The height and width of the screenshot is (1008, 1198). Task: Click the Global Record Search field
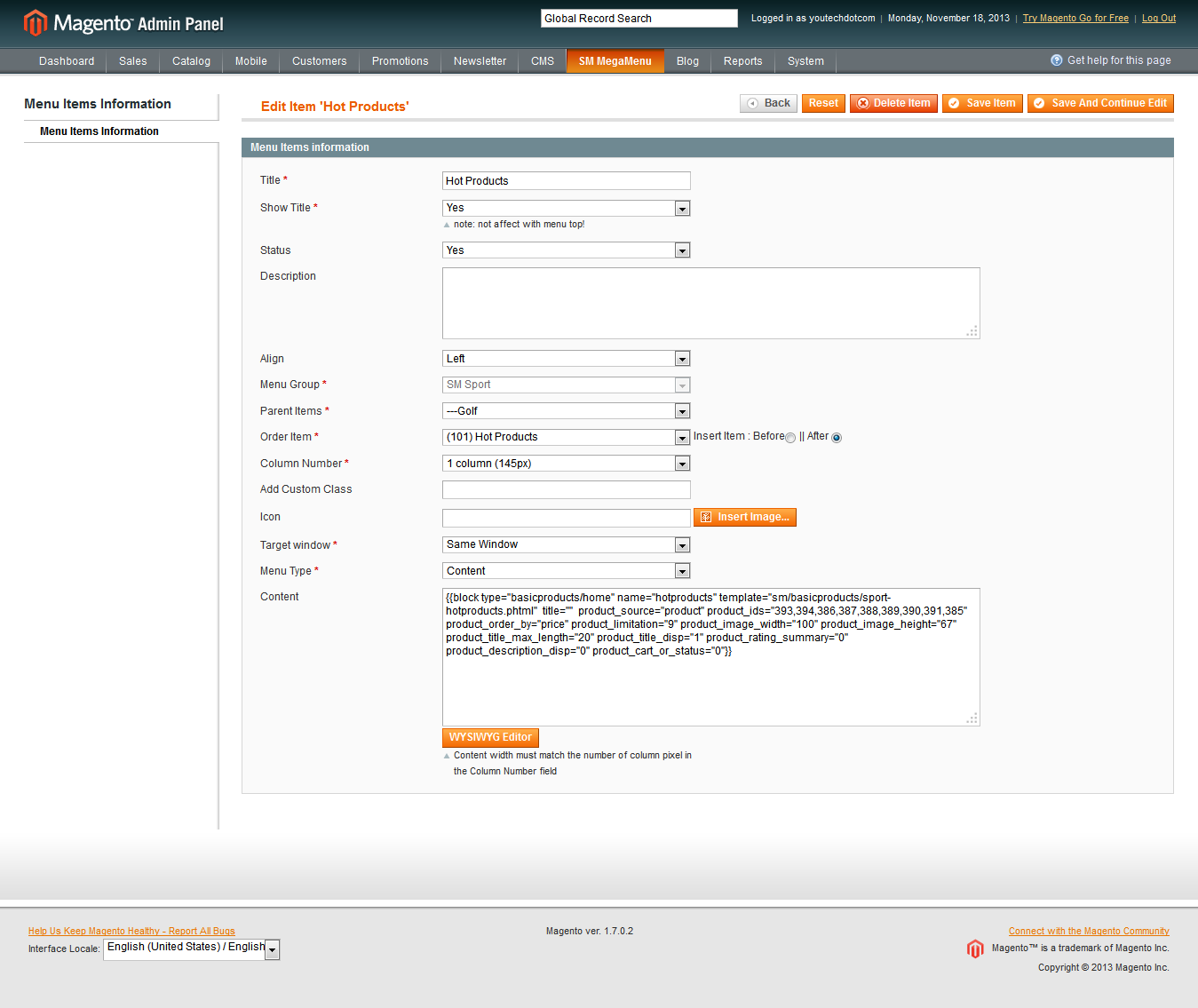[x=639, y=18]
